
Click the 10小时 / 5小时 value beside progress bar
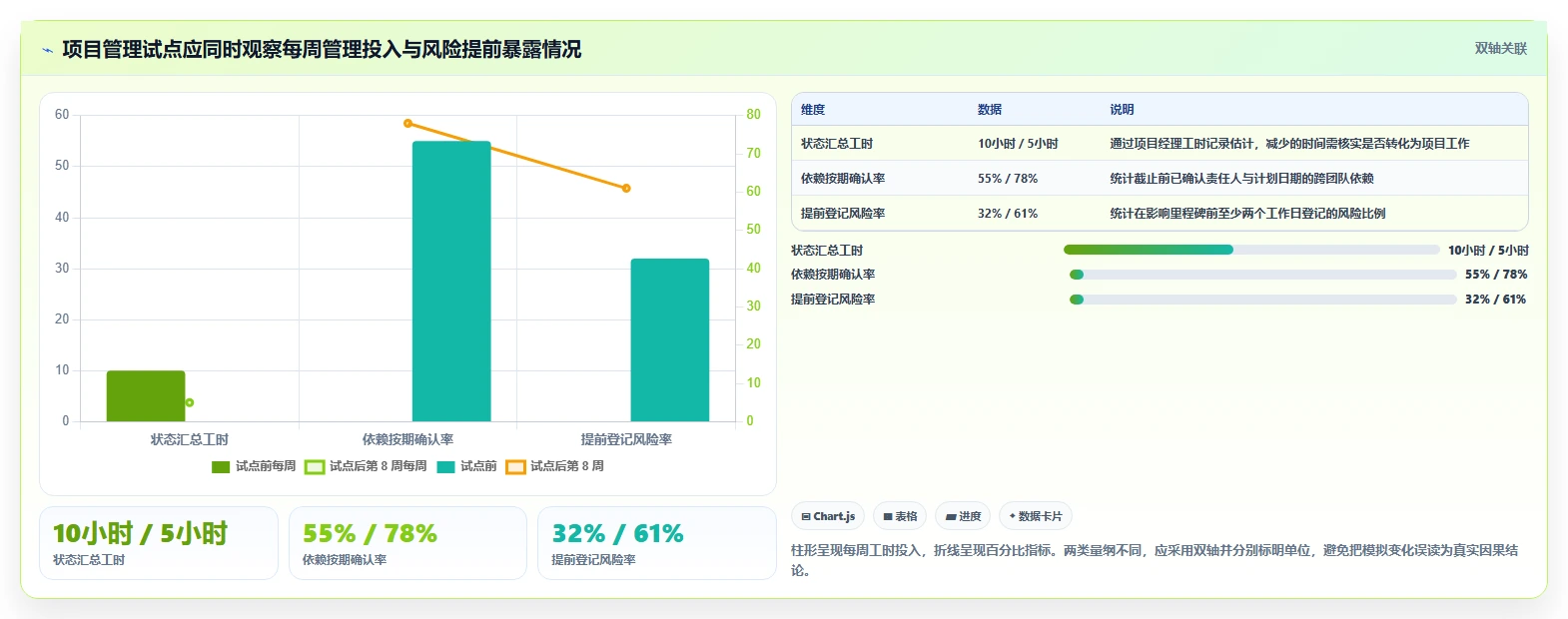pyautogui.click(x=1488, y=251)
